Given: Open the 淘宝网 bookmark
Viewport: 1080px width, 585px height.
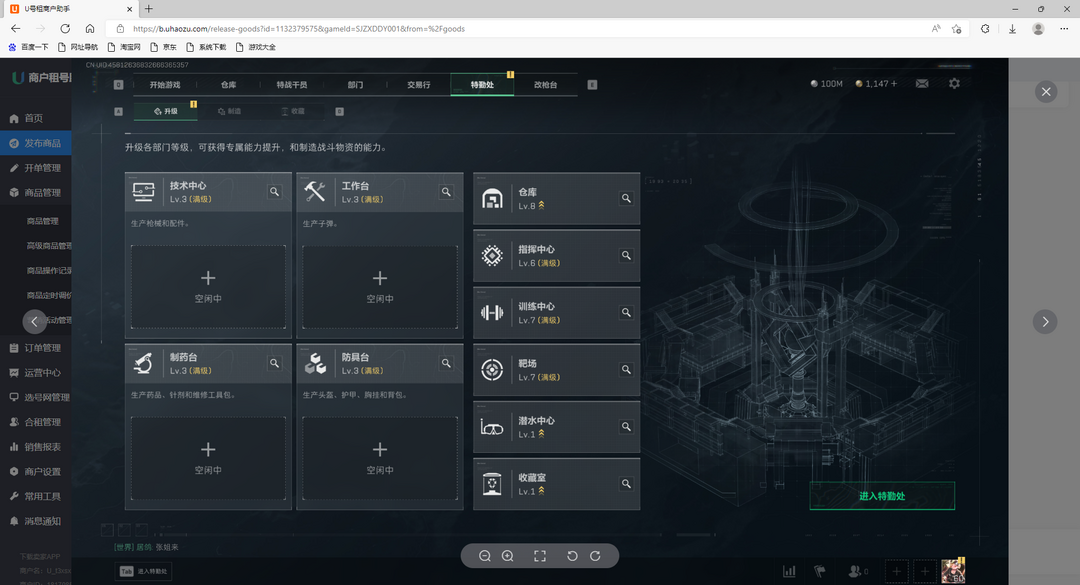Looking at the screenshot, I should click(x=124, y=47).
